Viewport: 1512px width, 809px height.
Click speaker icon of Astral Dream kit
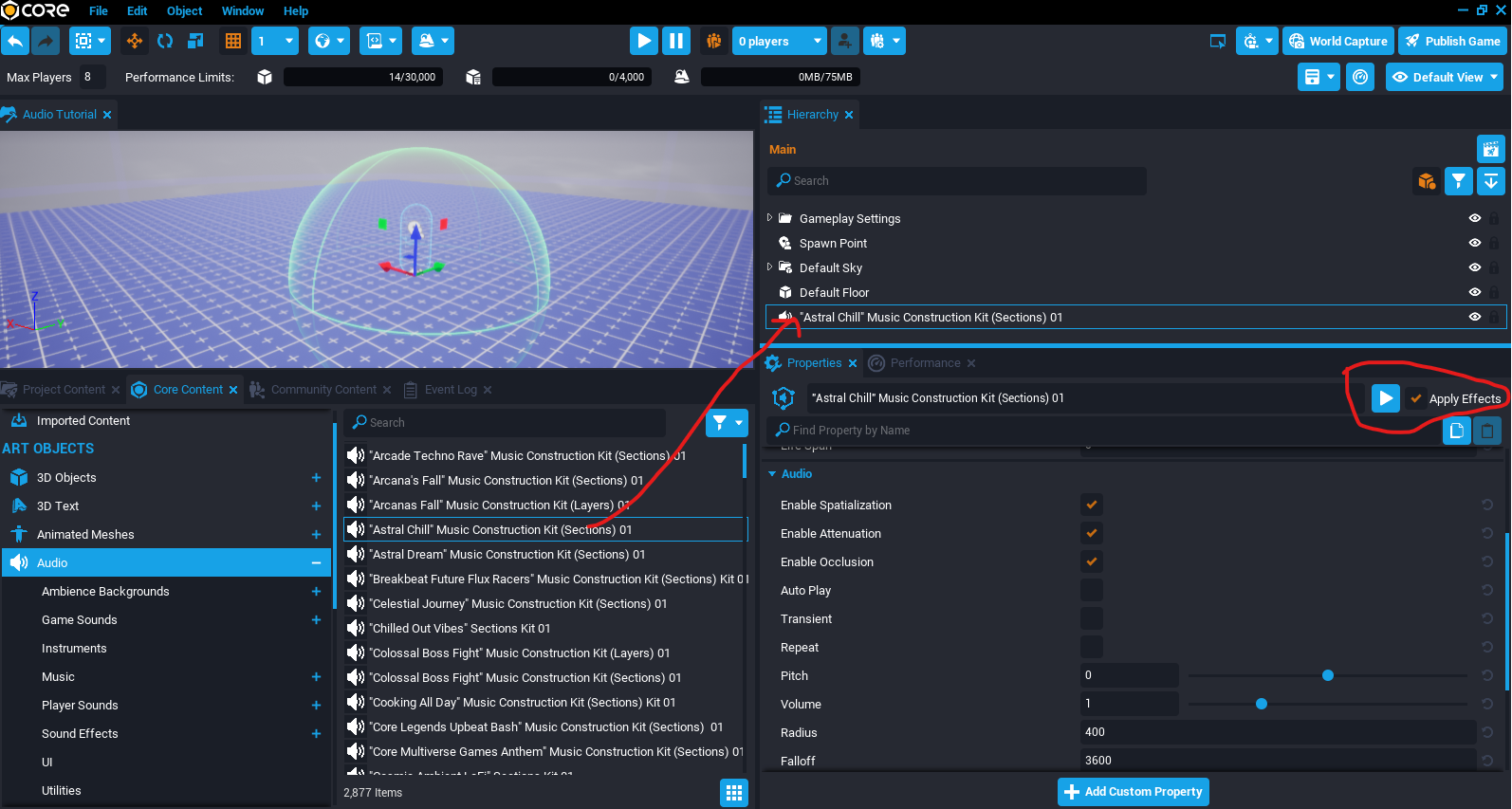tap(356, 554)
